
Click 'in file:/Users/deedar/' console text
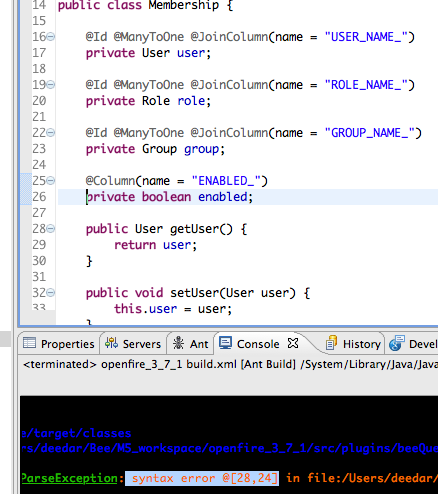(x=362, y=478)
